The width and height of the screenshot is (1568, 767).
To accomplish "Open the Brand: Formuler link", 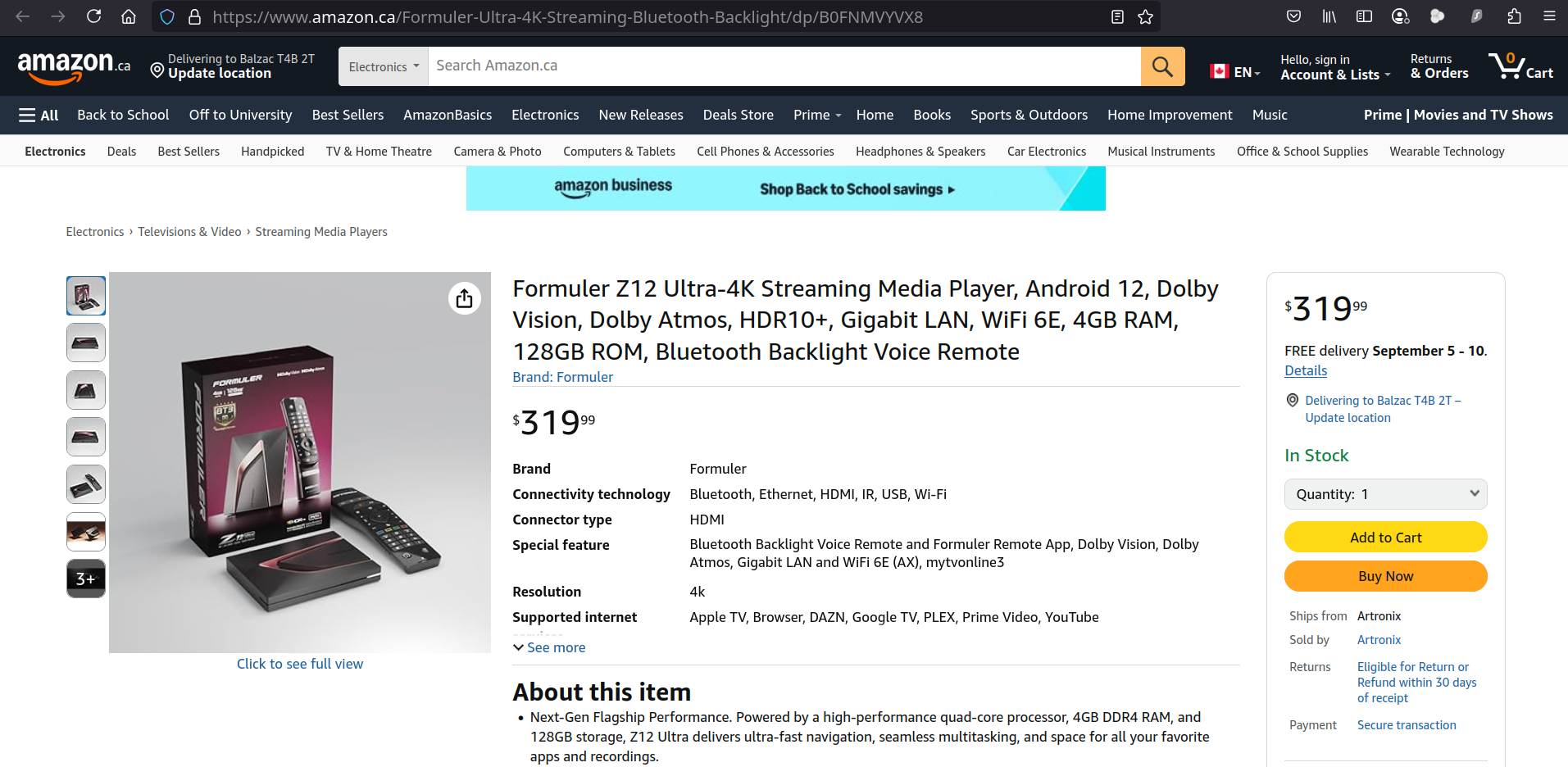I will tap(562, 377).
